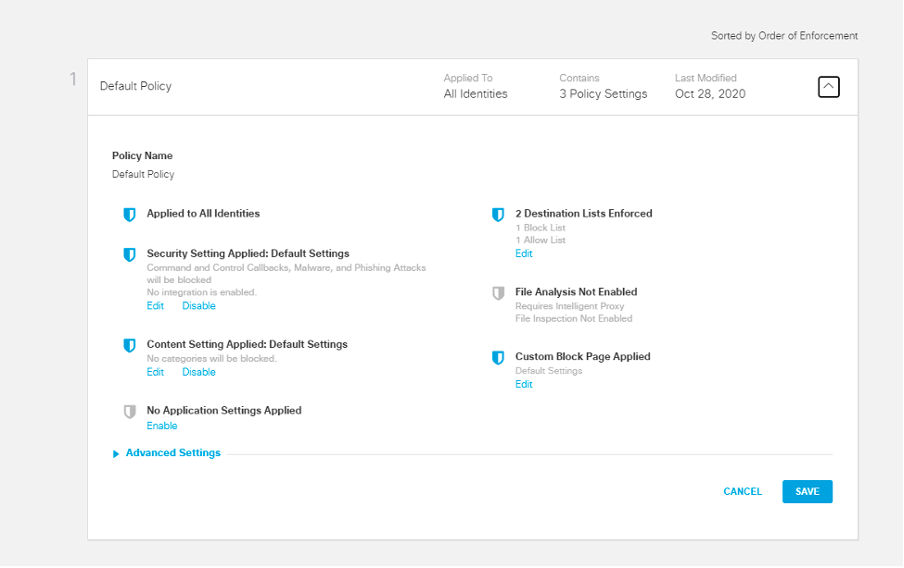
Task: Collapse the Default Policy panel with the chevron
Action: point(828,87)
